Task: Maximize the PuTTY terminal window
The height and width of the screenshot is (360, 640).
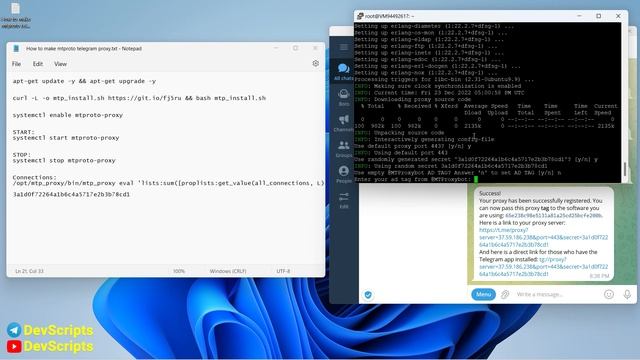Action: [x=598, y=16]
